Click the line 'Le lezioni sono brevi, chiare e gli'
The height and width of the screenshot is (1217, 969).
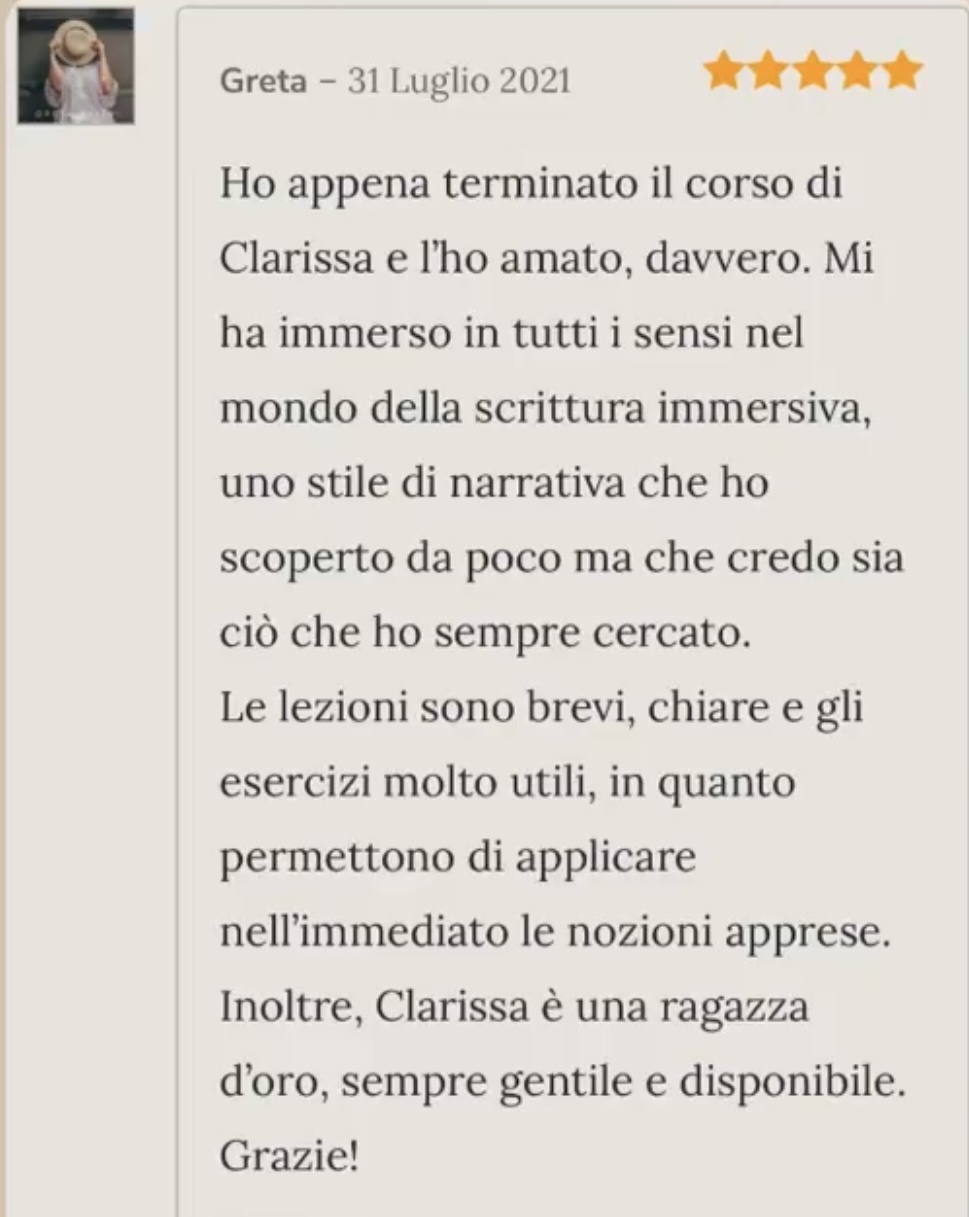[542, 709]
